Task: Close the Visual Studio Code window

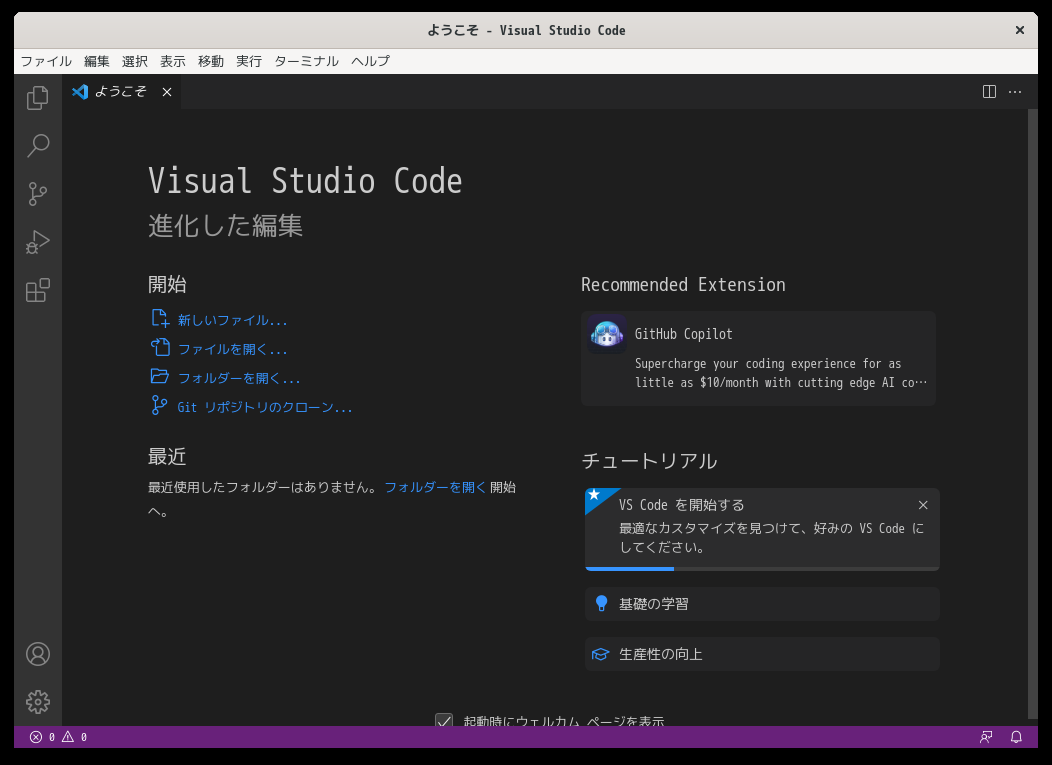Action: (1020, 30)
